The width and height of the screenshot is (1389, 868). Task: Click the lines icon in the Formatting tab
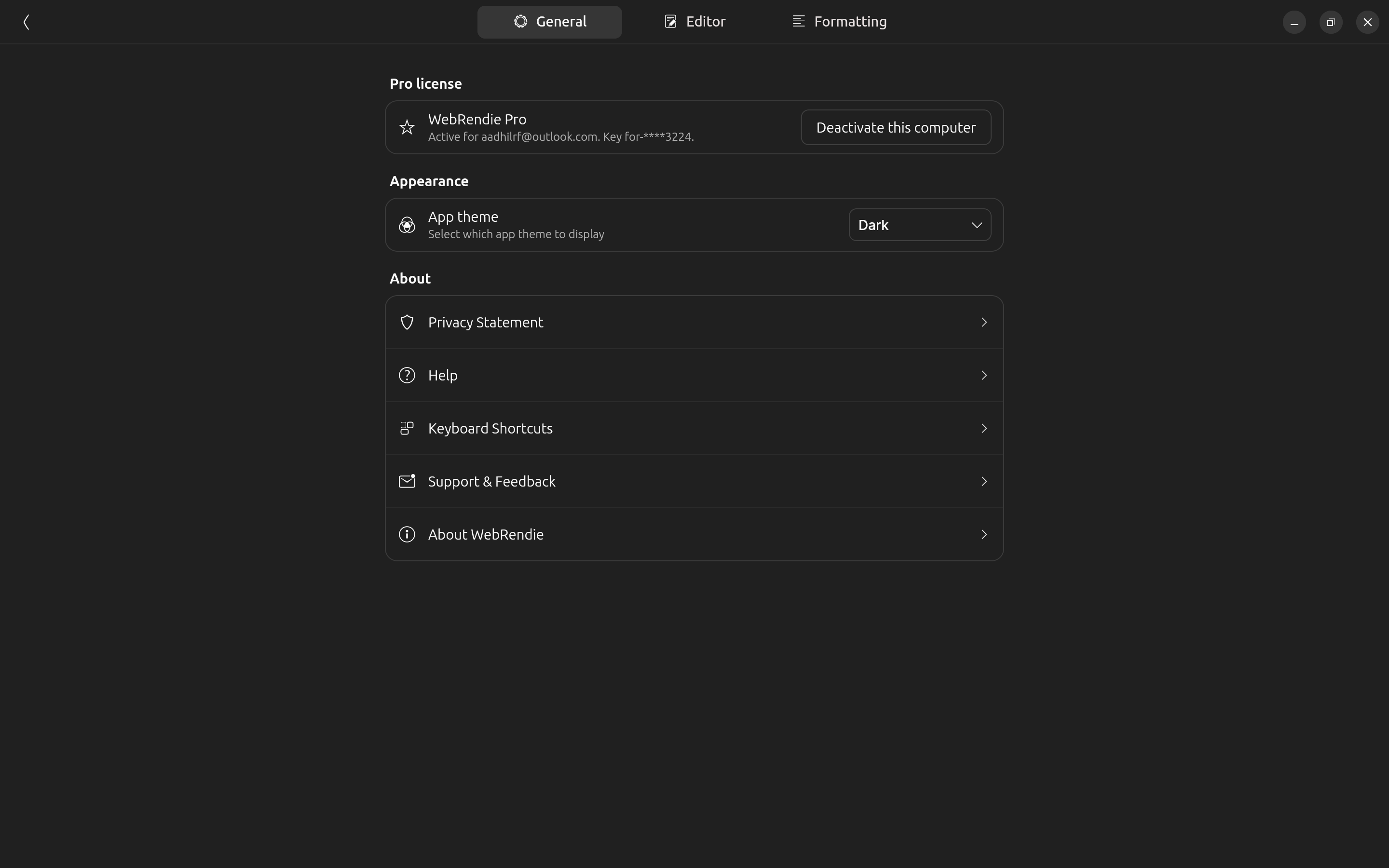(798, 21)
